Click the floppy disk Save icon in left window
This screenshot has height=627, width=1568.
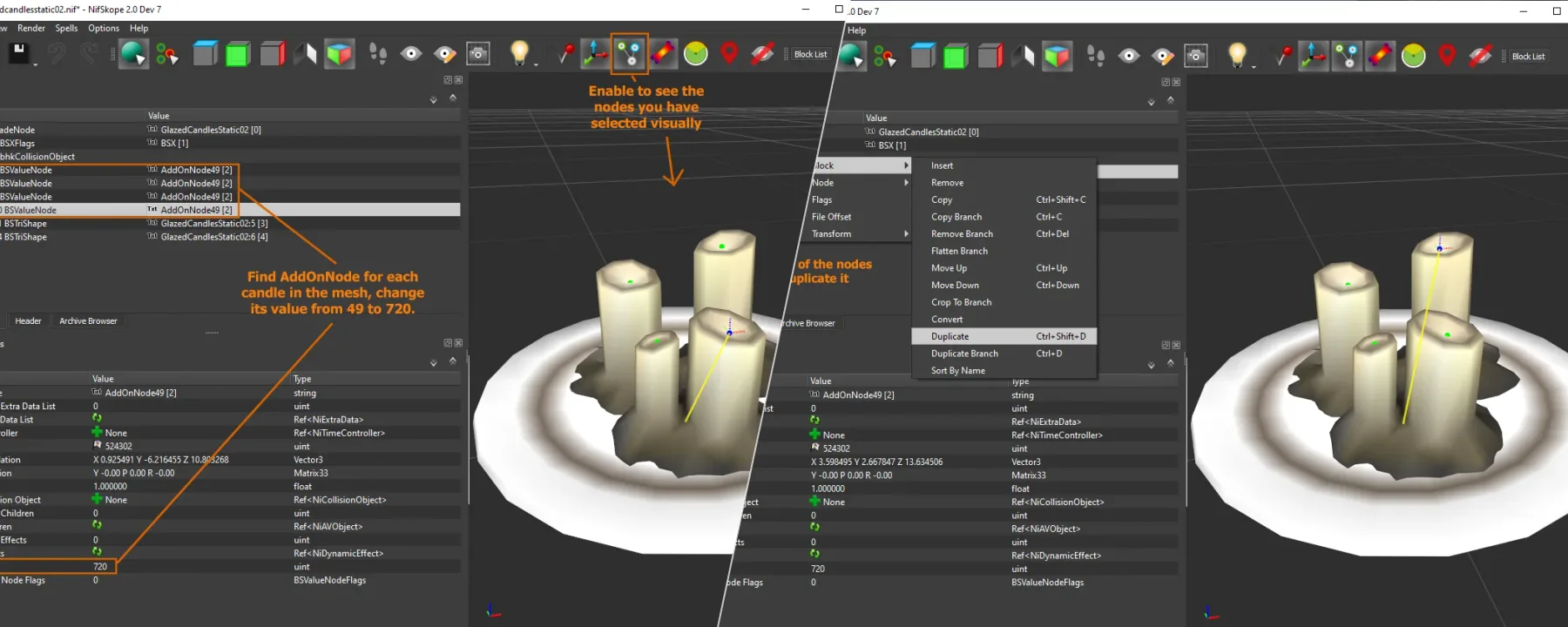click(x=19, y=53)
